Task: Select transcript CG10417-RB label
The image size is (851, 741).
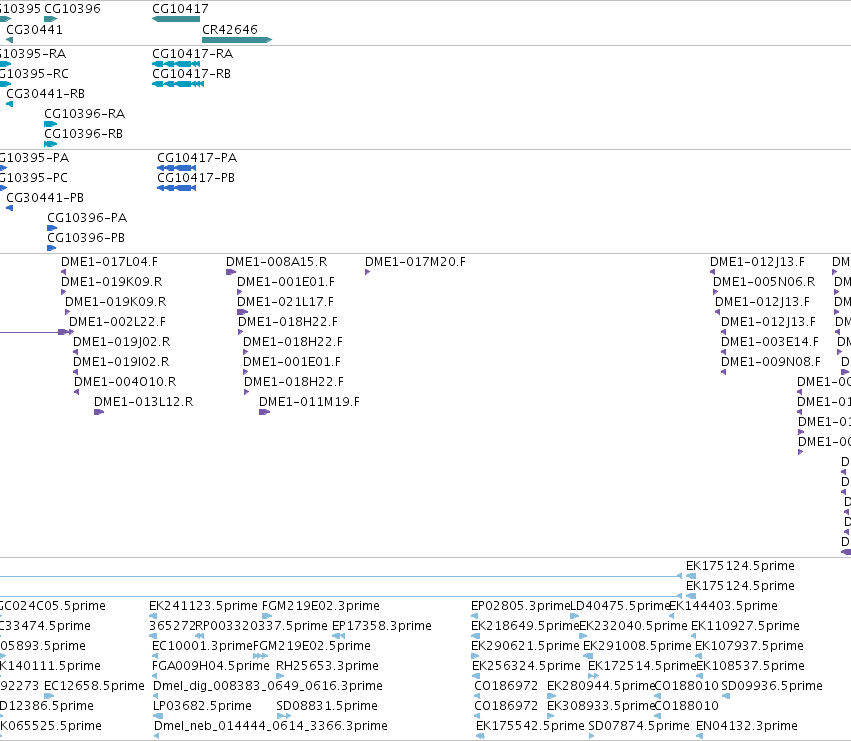Action: point(192,74)
